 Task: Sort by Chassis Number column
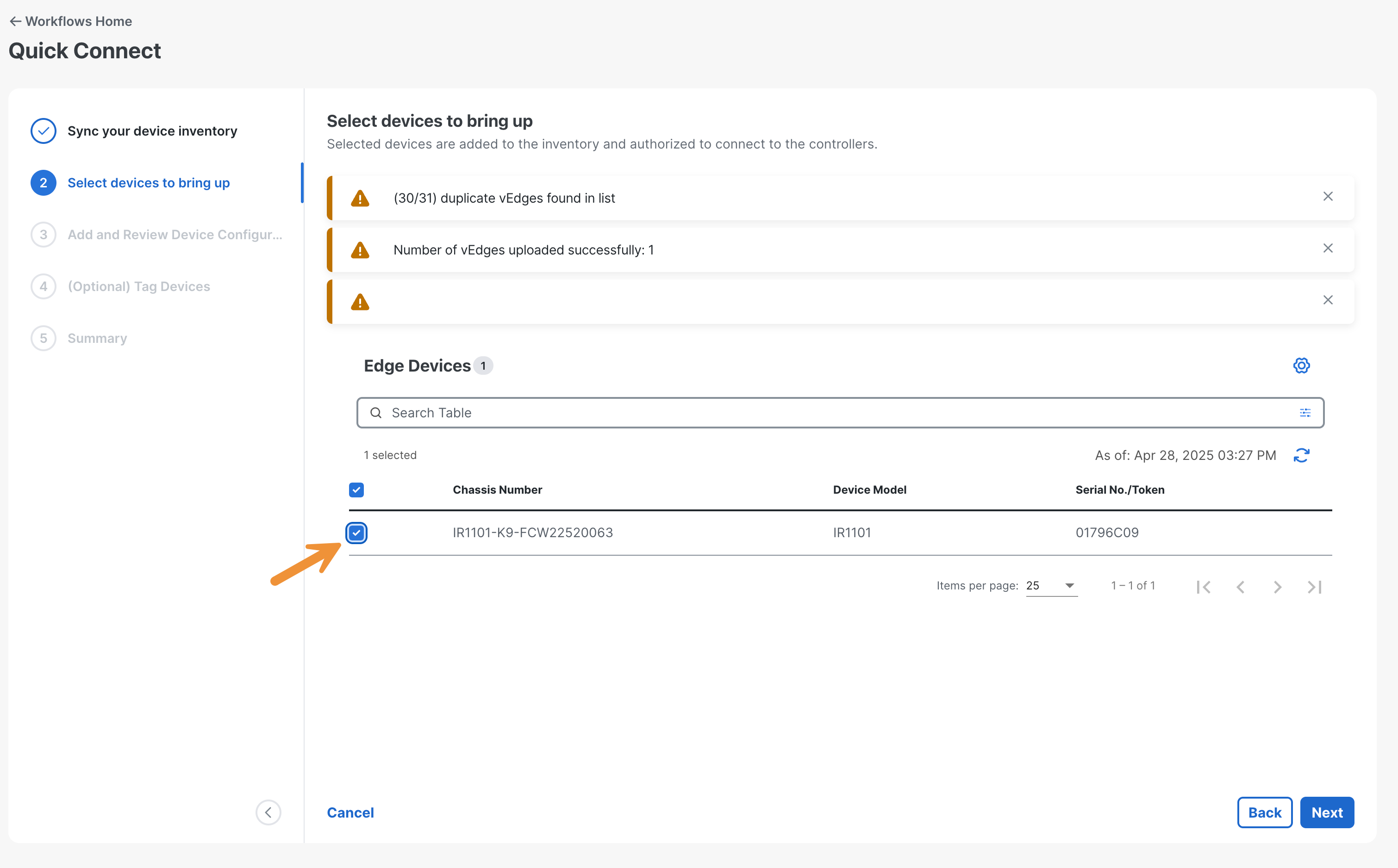[497, 490]
